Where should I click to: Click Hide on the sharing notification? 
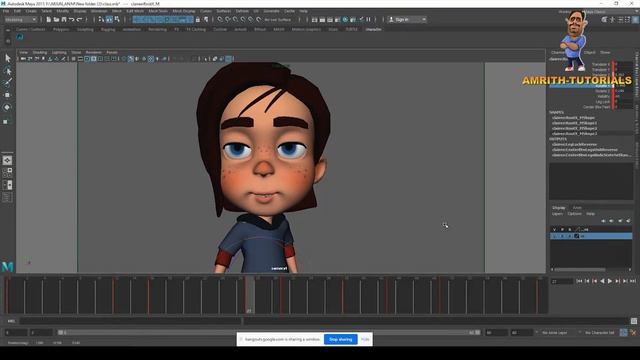(x=365, y=339)
